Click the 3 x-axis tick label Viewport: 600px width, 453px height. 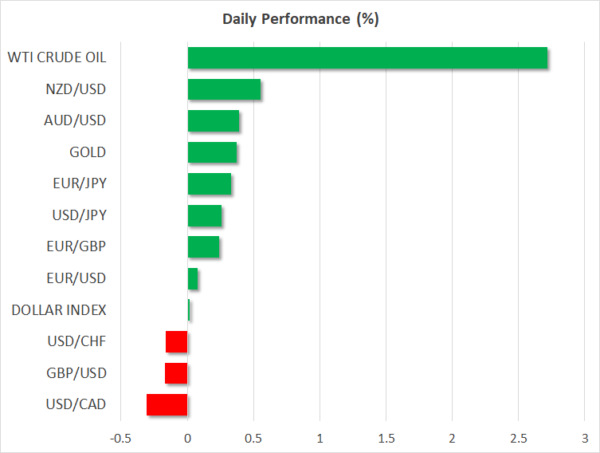pyautogui.click(x=584, y=438)
